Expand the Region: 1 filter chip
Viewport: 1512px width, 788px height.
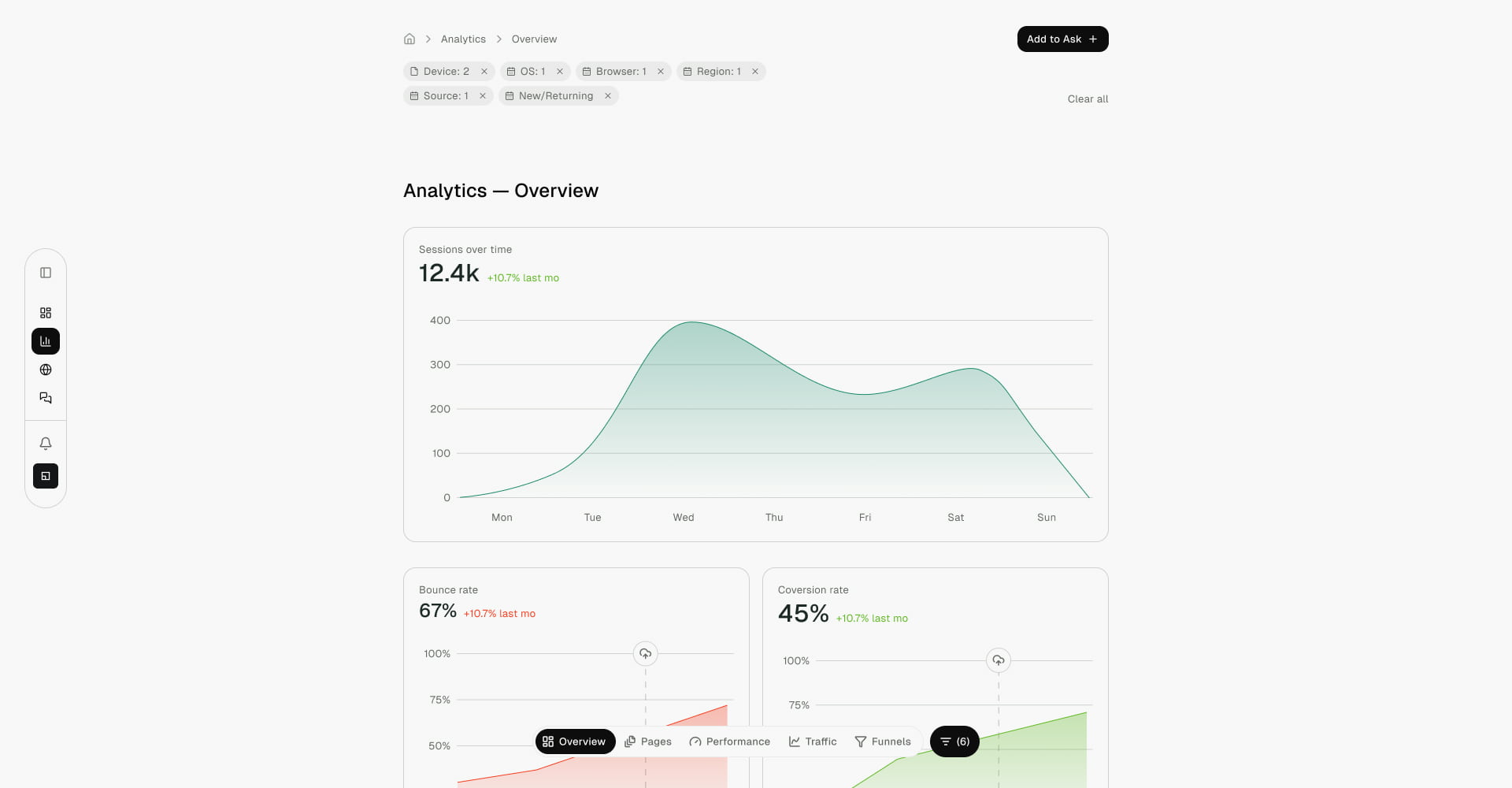click(712, 72)
